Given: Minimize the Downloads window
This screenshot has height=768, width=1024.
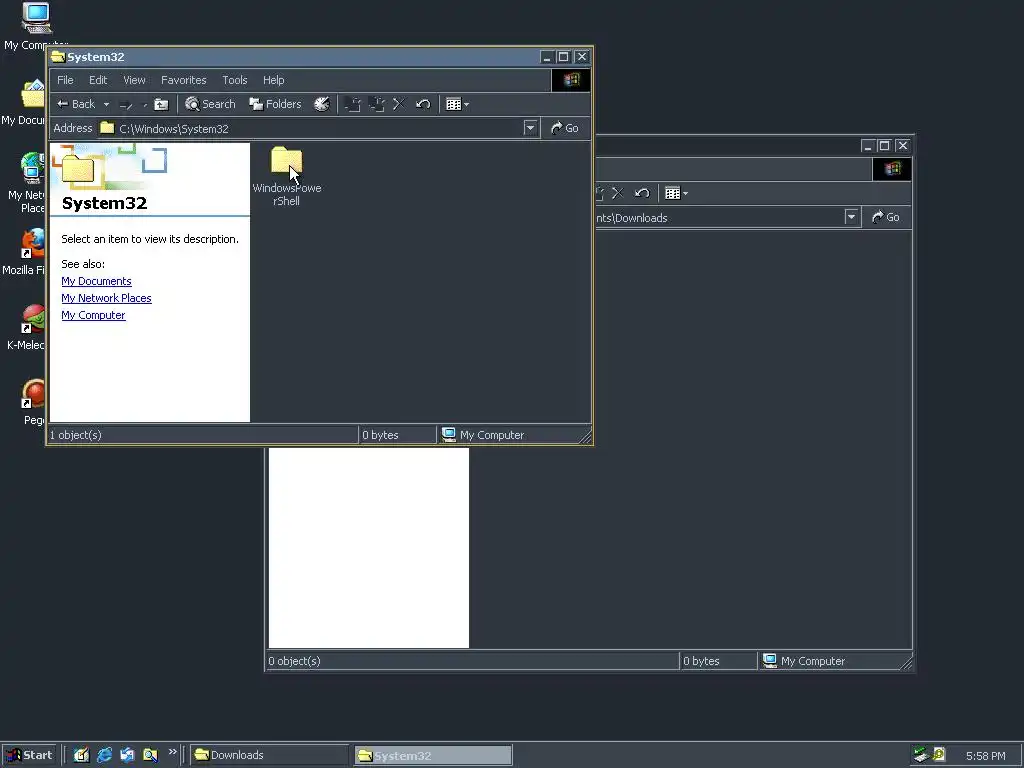Looking at the screenshot, I should (868, 146).
